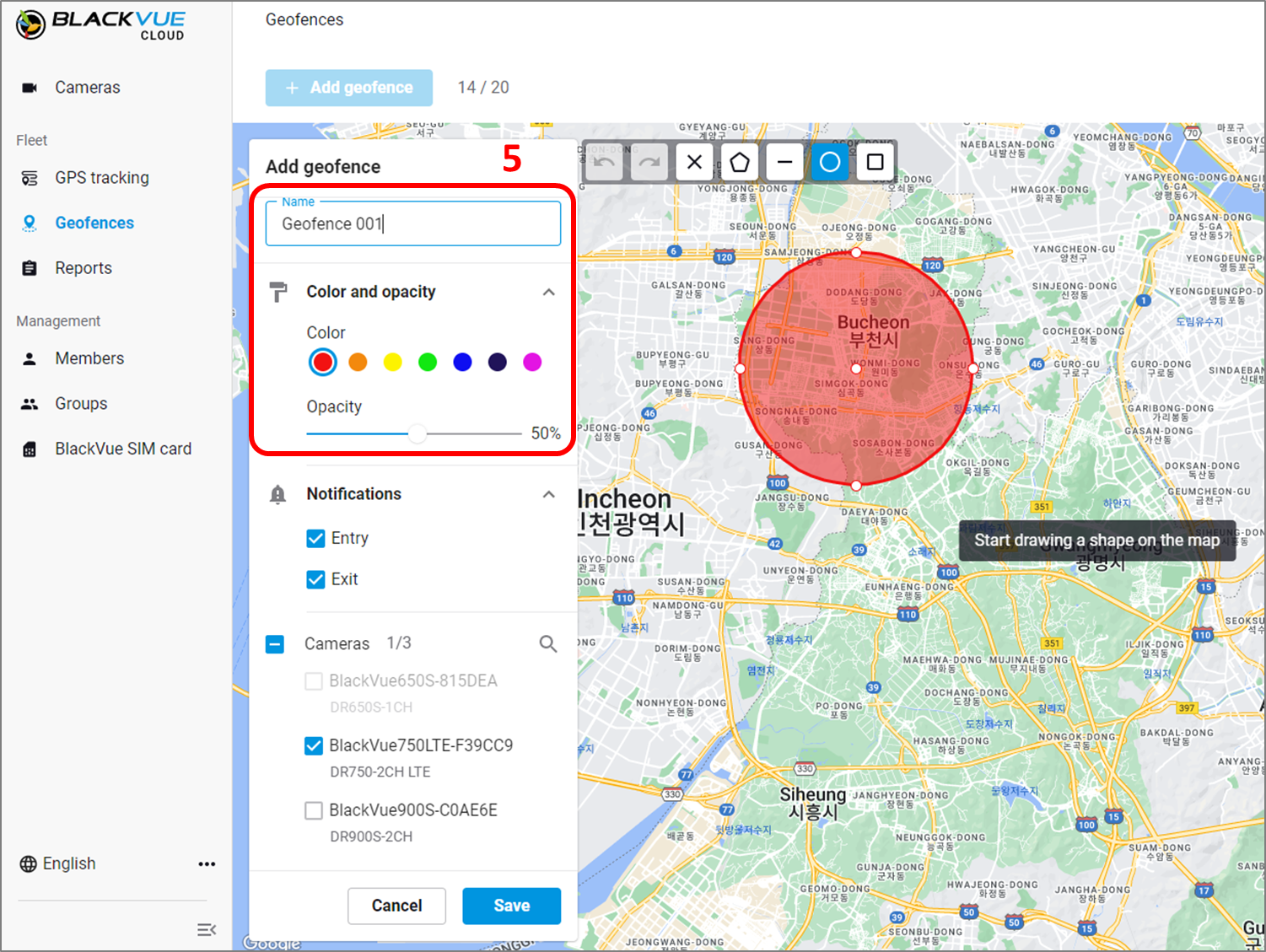Click the SIM card icon

(30, 449)
